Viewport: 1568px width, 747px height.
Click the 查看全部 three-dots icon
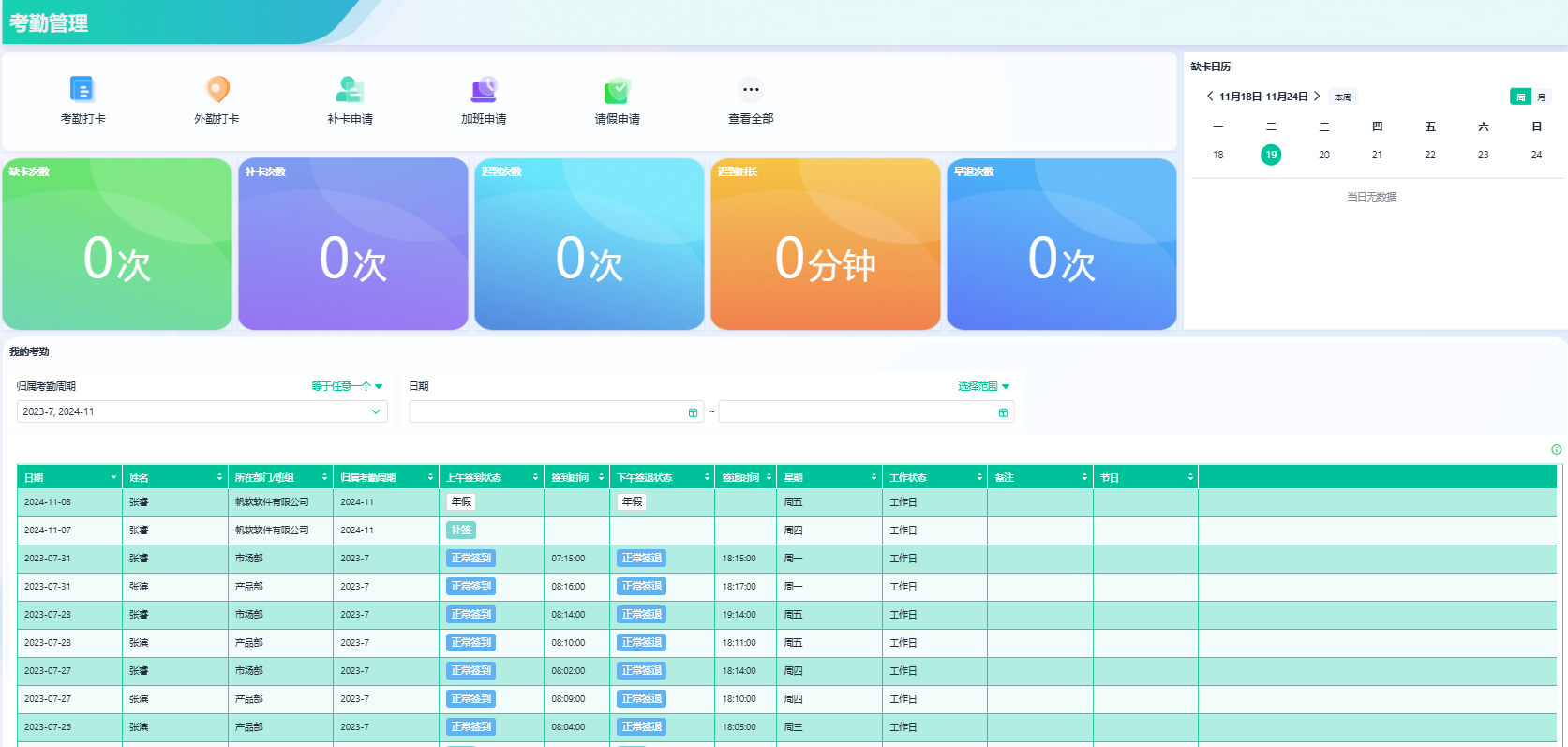click(x=751, y=90)
